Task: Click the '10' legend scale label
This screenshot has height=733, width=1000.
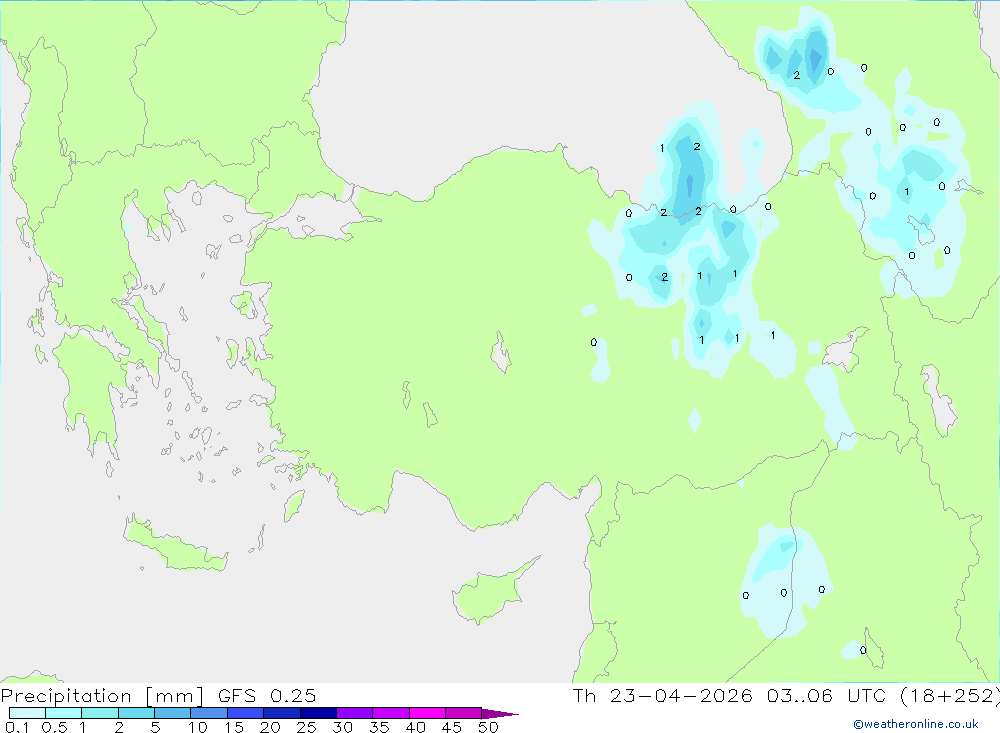Action: (198, 727)
